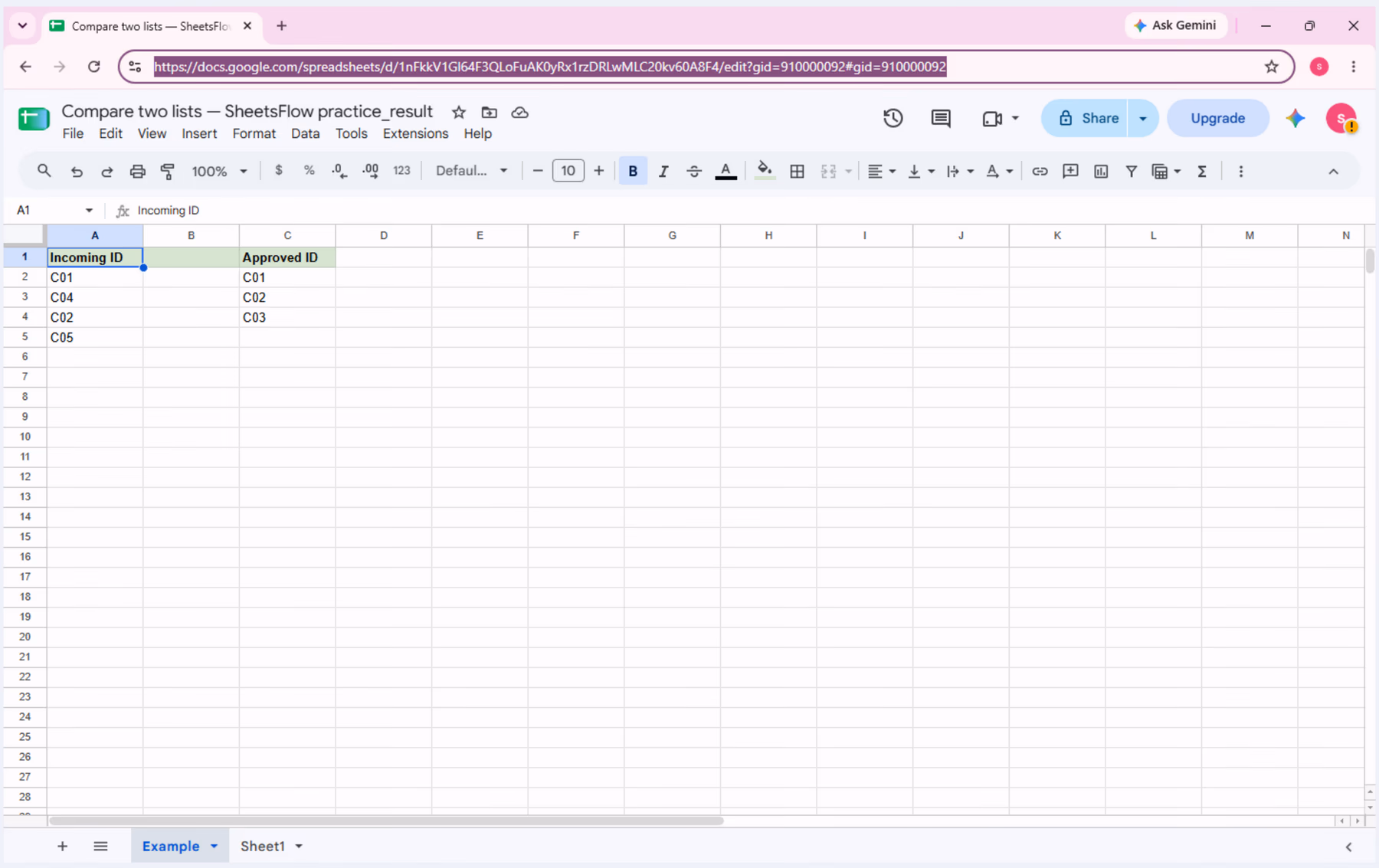Open the fill color picker
Screen dimensions: 1379x868
pyautogui.click(x=765, y=172)
